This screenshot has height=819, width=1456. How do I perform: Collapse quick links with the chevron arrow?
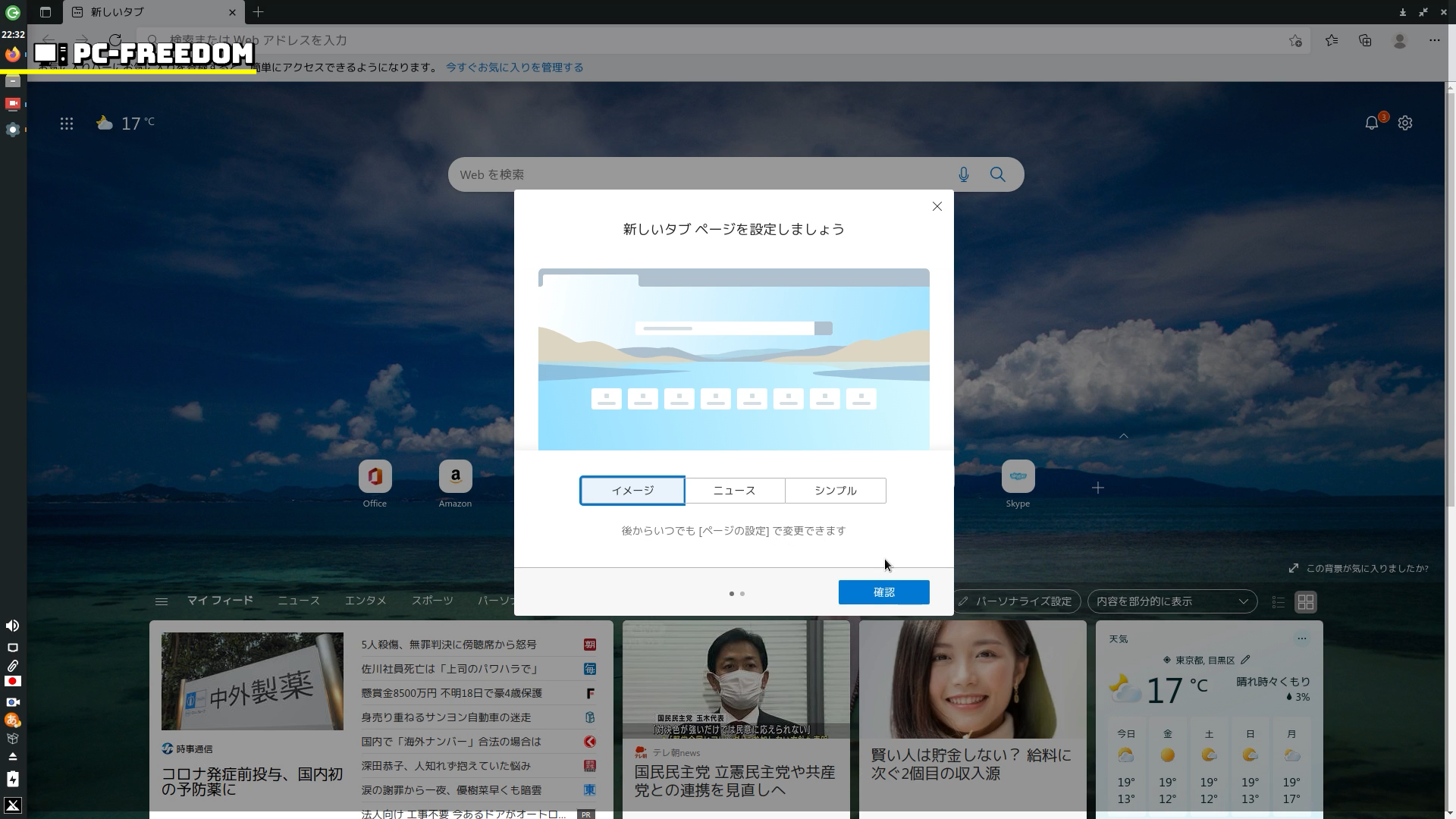1124,436
